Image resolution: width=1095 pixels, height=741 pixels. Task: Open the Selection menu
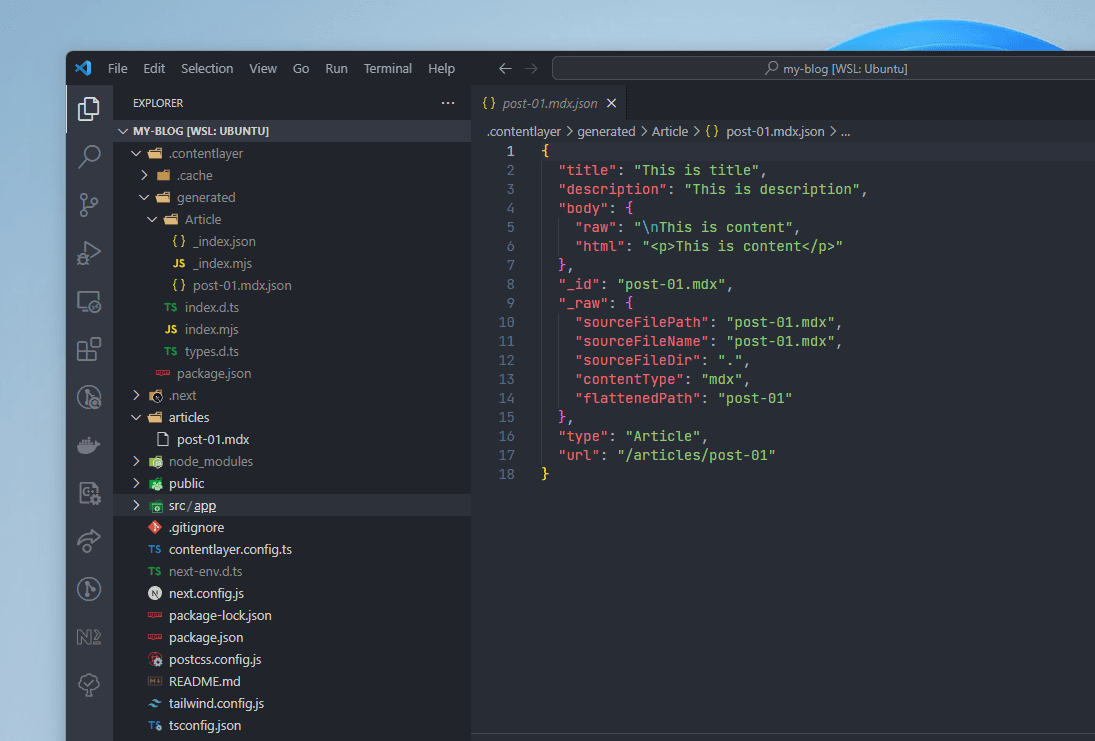click(207, 68)
